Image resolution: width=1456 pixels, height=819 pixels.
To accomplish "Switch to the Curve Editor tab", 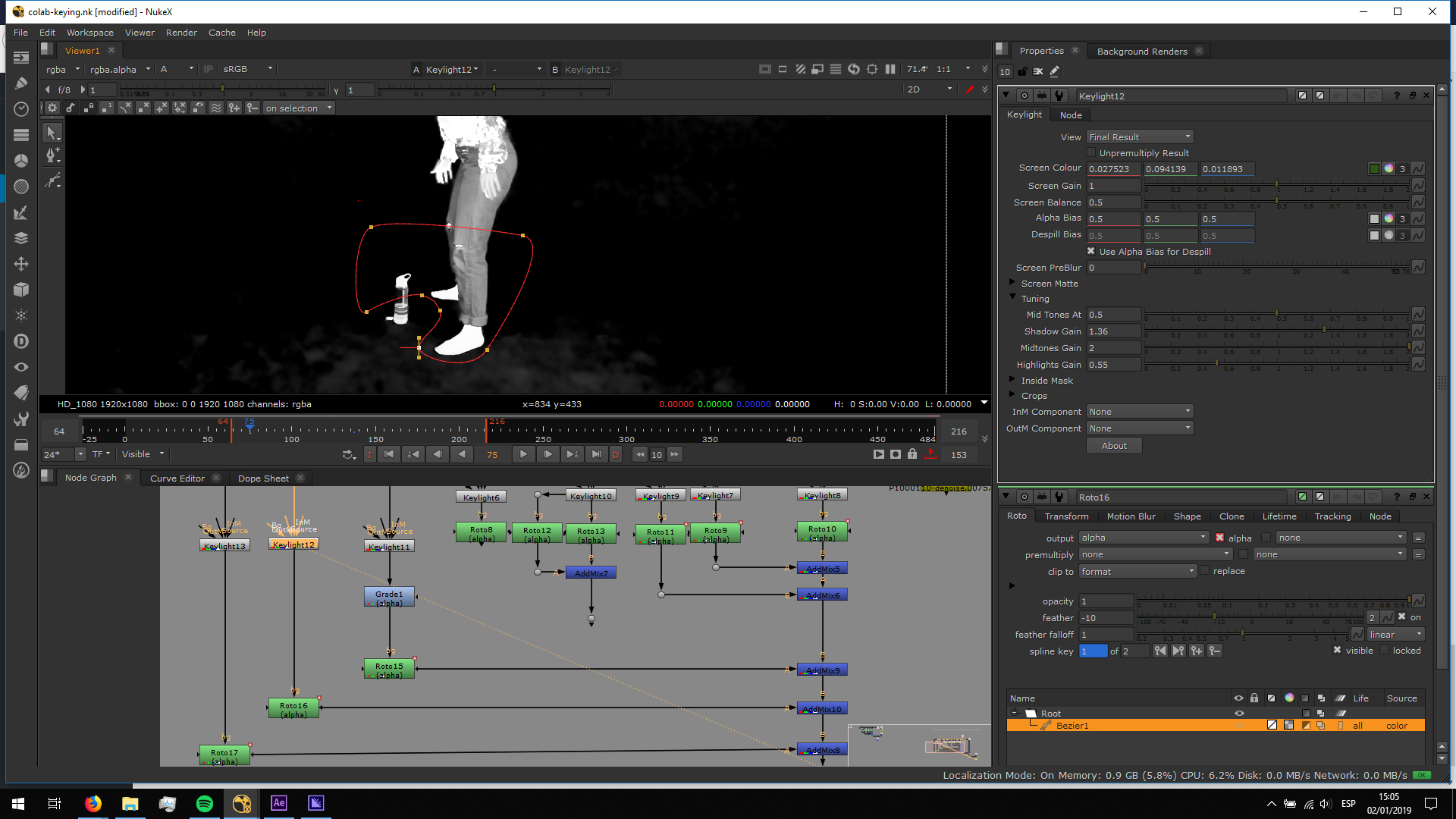I will point(177,479).
